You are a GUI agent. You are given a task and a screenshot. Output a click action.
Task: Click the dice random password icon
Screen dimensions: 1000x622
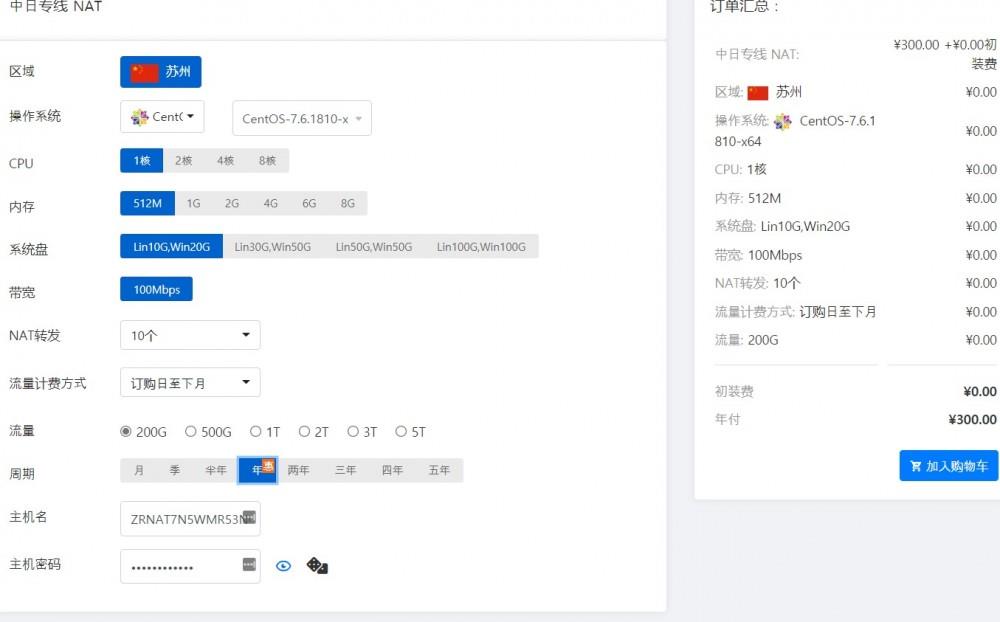tap(317, 566)
